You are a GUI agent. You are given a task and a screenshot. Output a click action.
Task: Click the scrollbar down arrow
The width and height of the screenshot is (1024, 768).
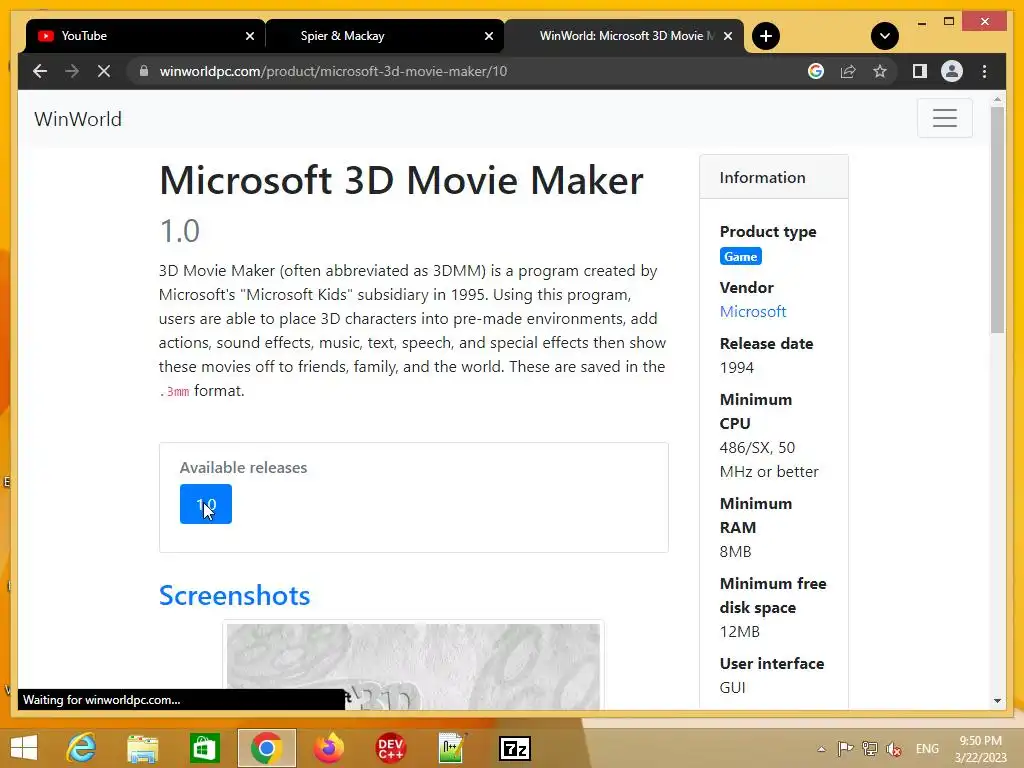(997, 701)
